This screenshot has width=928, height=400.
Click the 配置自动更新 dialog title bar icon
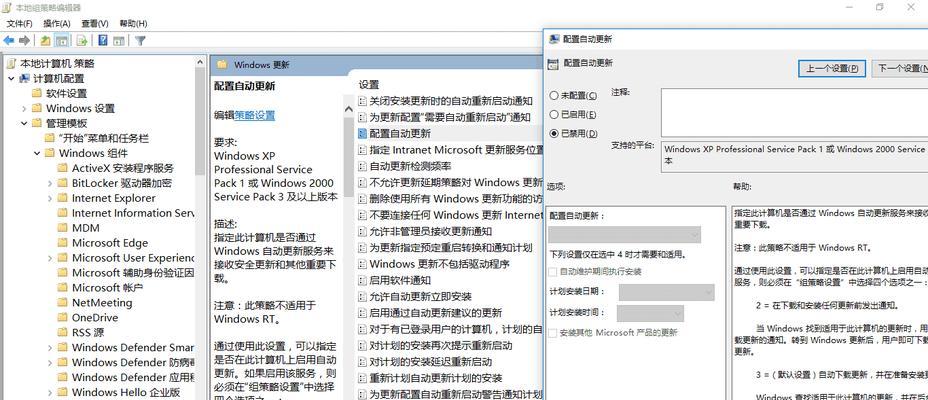point(554,39)
